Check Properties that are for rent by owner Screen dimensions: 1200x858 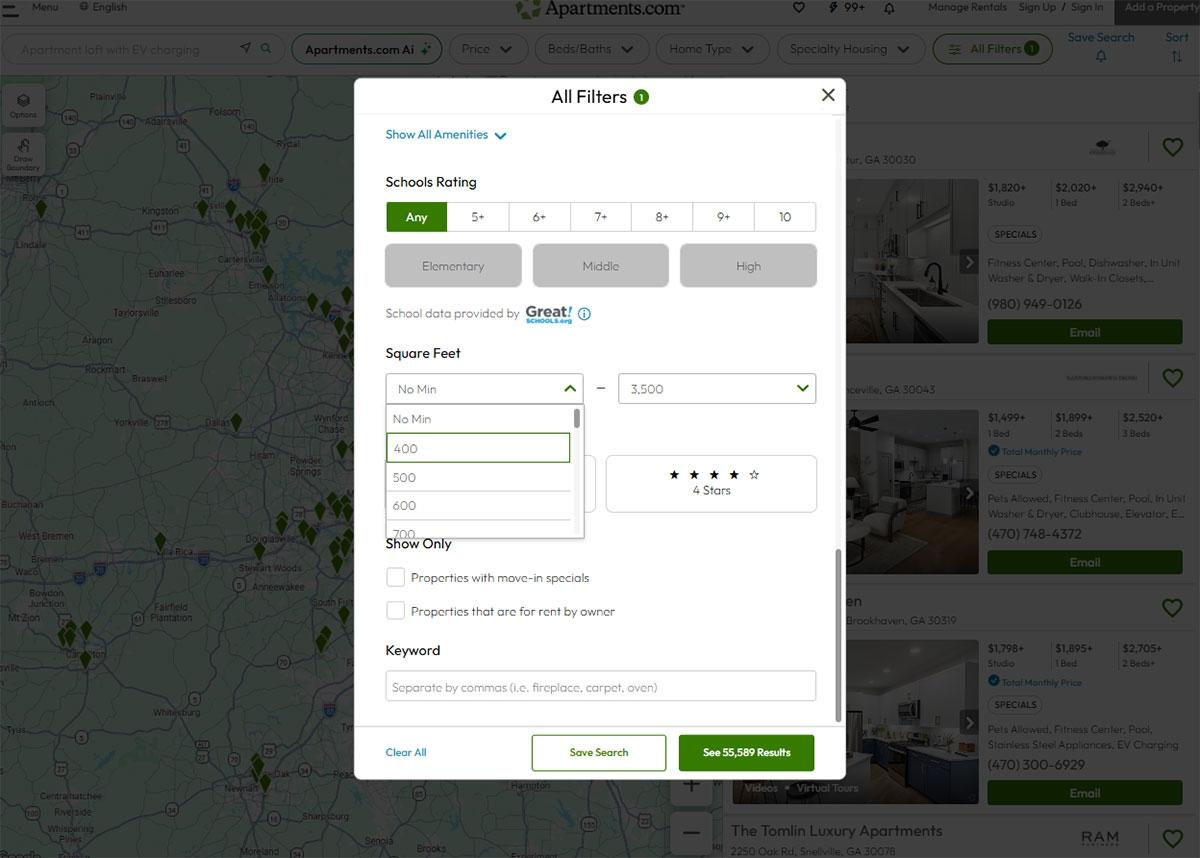[396, 610]
